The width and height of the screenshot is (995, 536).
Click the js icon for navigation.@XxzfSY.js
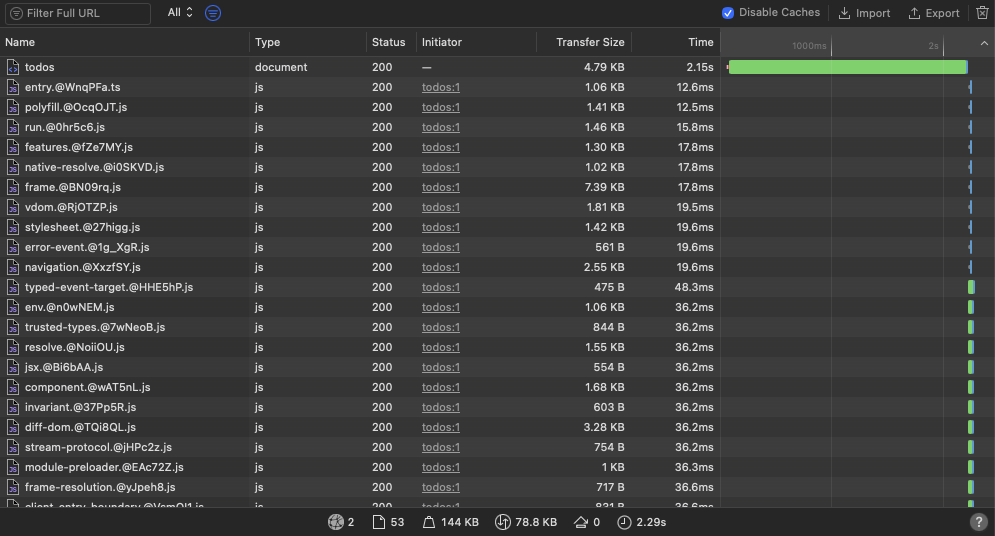pyautogui.click(x=13, y=267)
